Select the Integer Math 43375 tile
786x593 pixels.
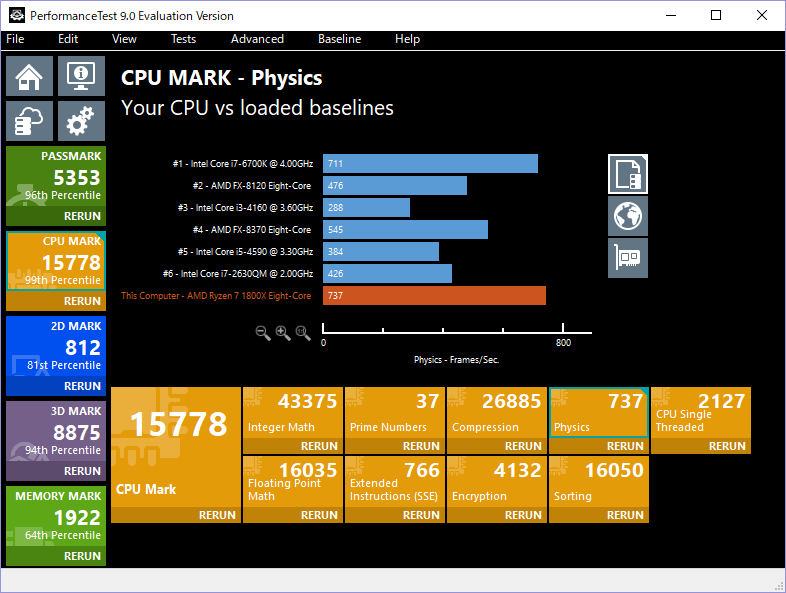click(x=293, y=413)
